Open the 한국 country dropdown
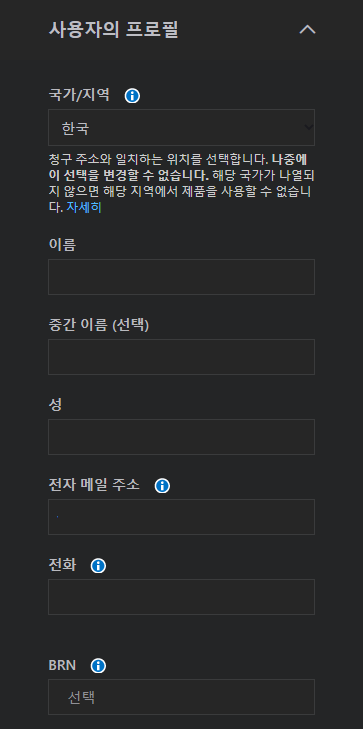This screenshot has width=363, height=729. point(181,128)
